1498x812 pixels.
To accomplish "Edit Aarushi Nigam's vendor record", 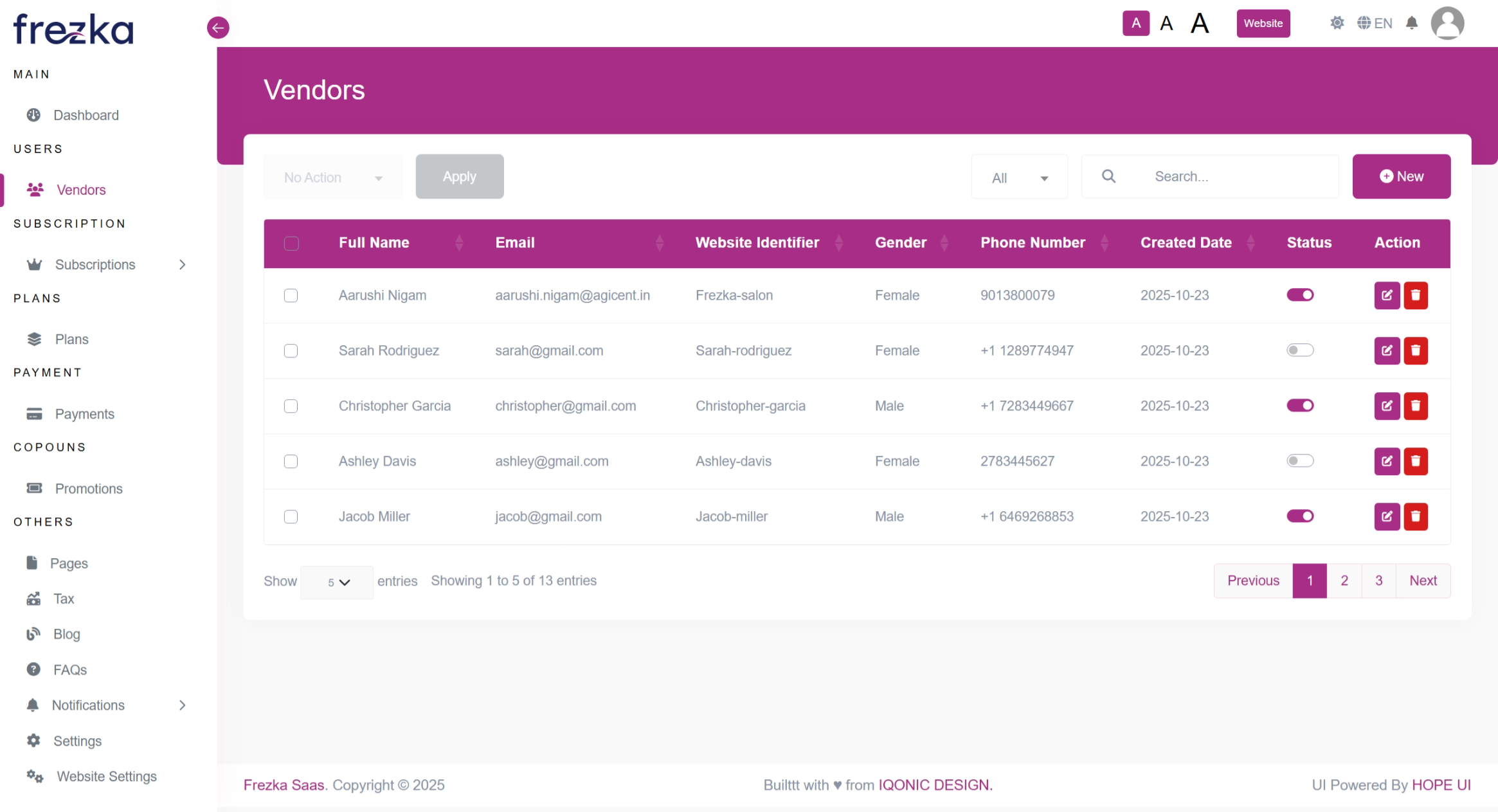I will (x=1387, y=296).
